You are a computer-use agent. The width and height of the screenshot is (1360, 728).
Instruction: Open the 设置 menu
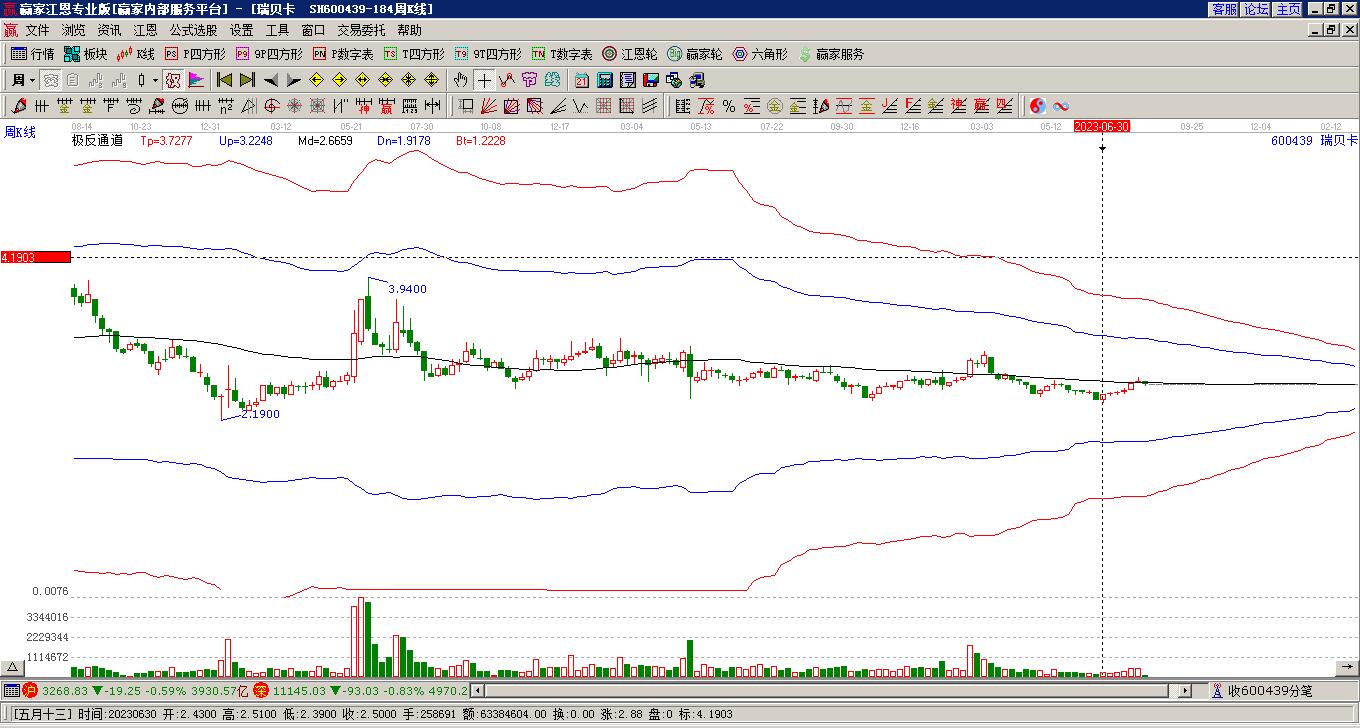pos(241,31)
